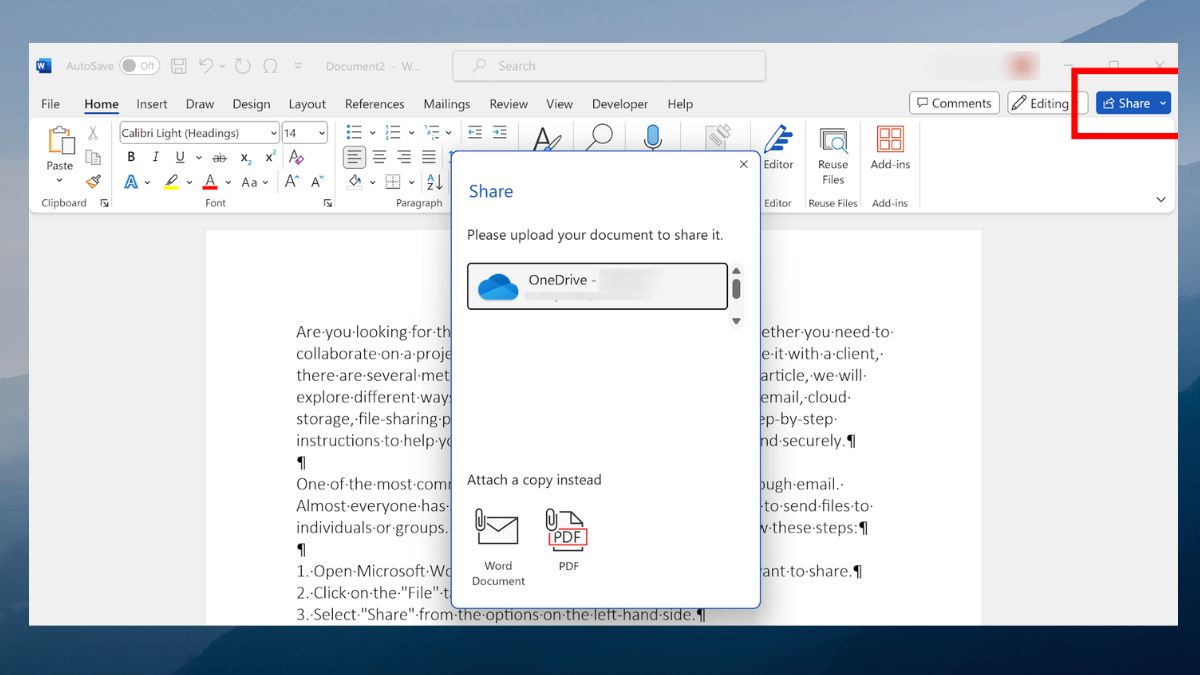Increase the font size
Viewport: 1200px width, 675px height.
pyautogui.click(x=292, y=182)
